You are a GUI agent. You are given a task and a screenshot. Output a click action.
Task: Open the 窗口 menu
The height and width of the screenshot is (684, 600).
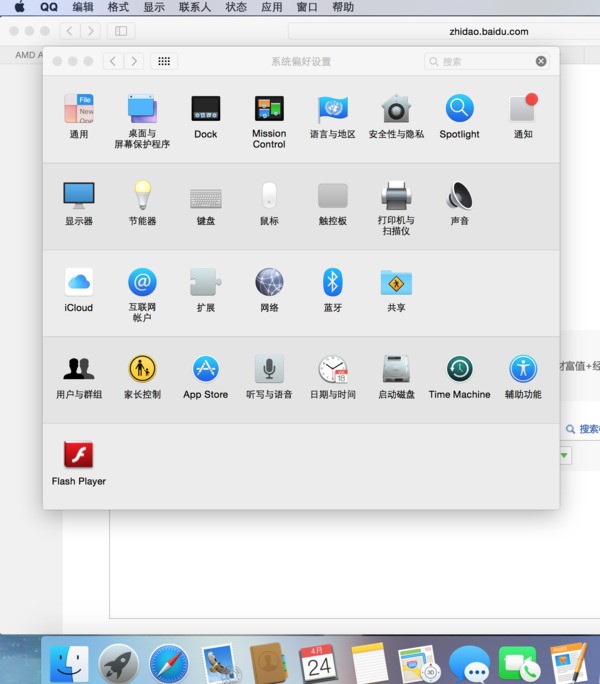point(307,7)
